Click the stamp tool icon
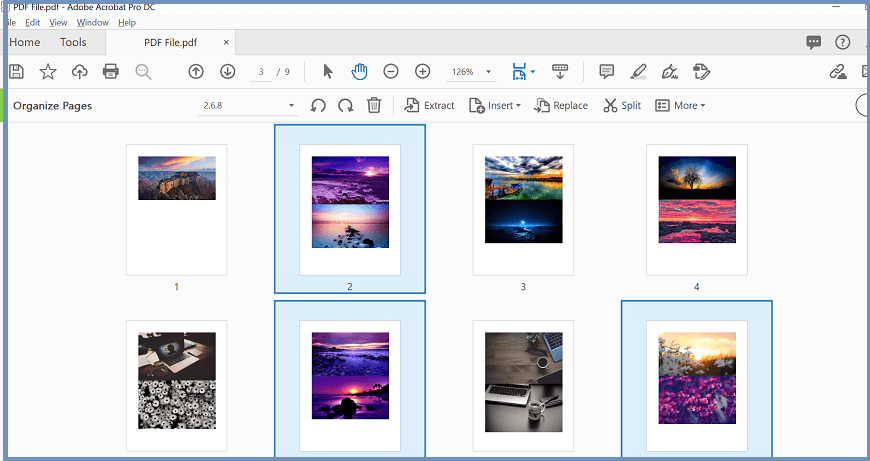870x461 pixels. [701, 72]
